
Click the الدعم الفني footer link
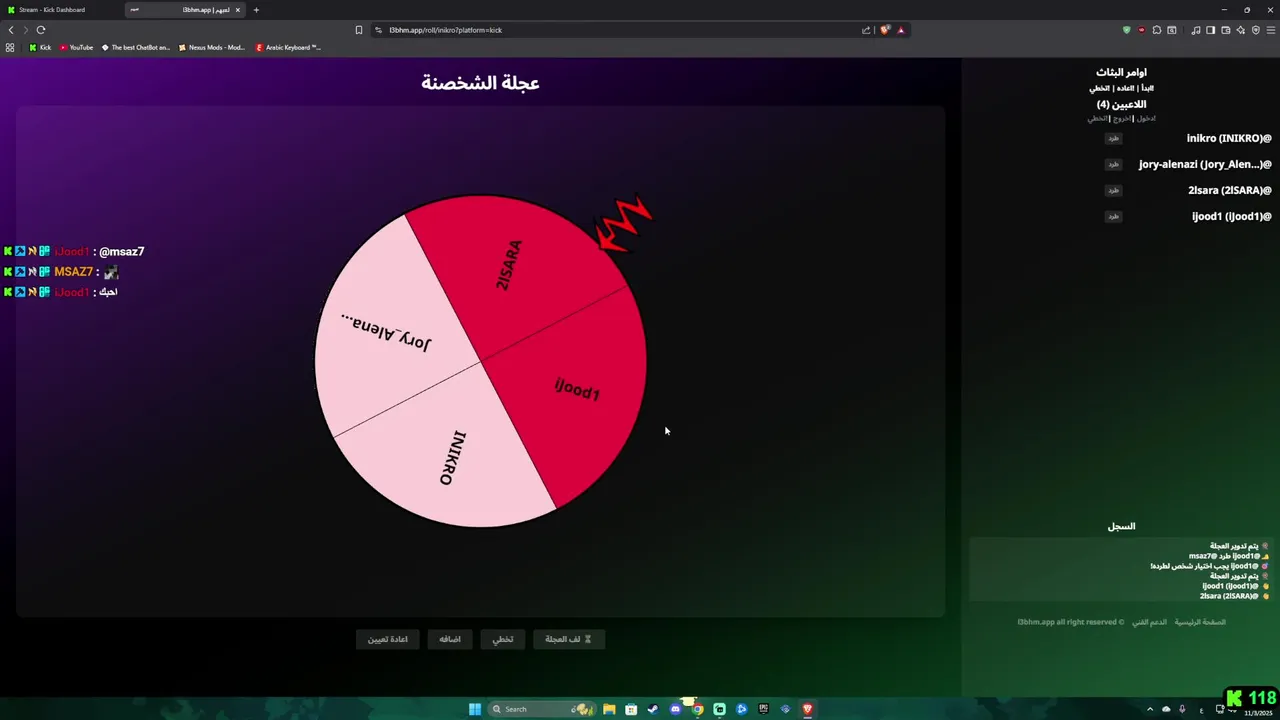[1149, 622]
